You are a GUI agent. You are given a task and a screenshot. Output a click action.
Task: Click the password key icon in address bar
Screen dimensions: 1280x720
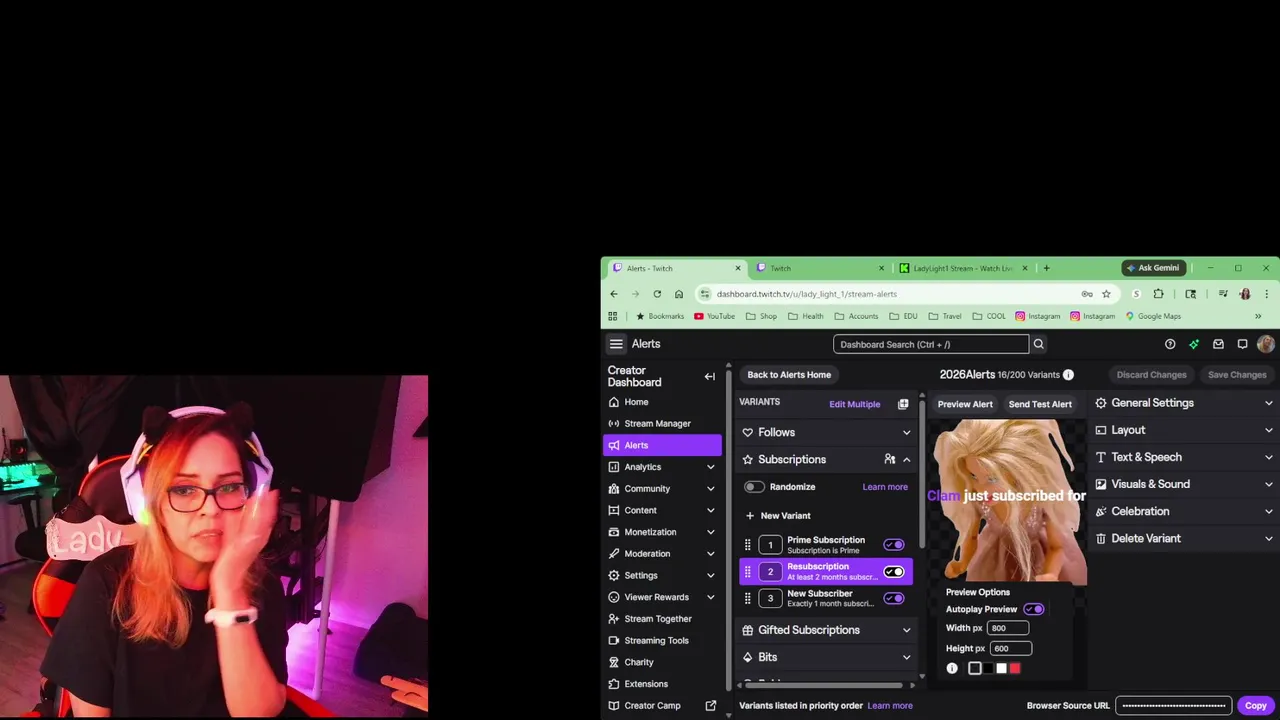click(1087, 294)
